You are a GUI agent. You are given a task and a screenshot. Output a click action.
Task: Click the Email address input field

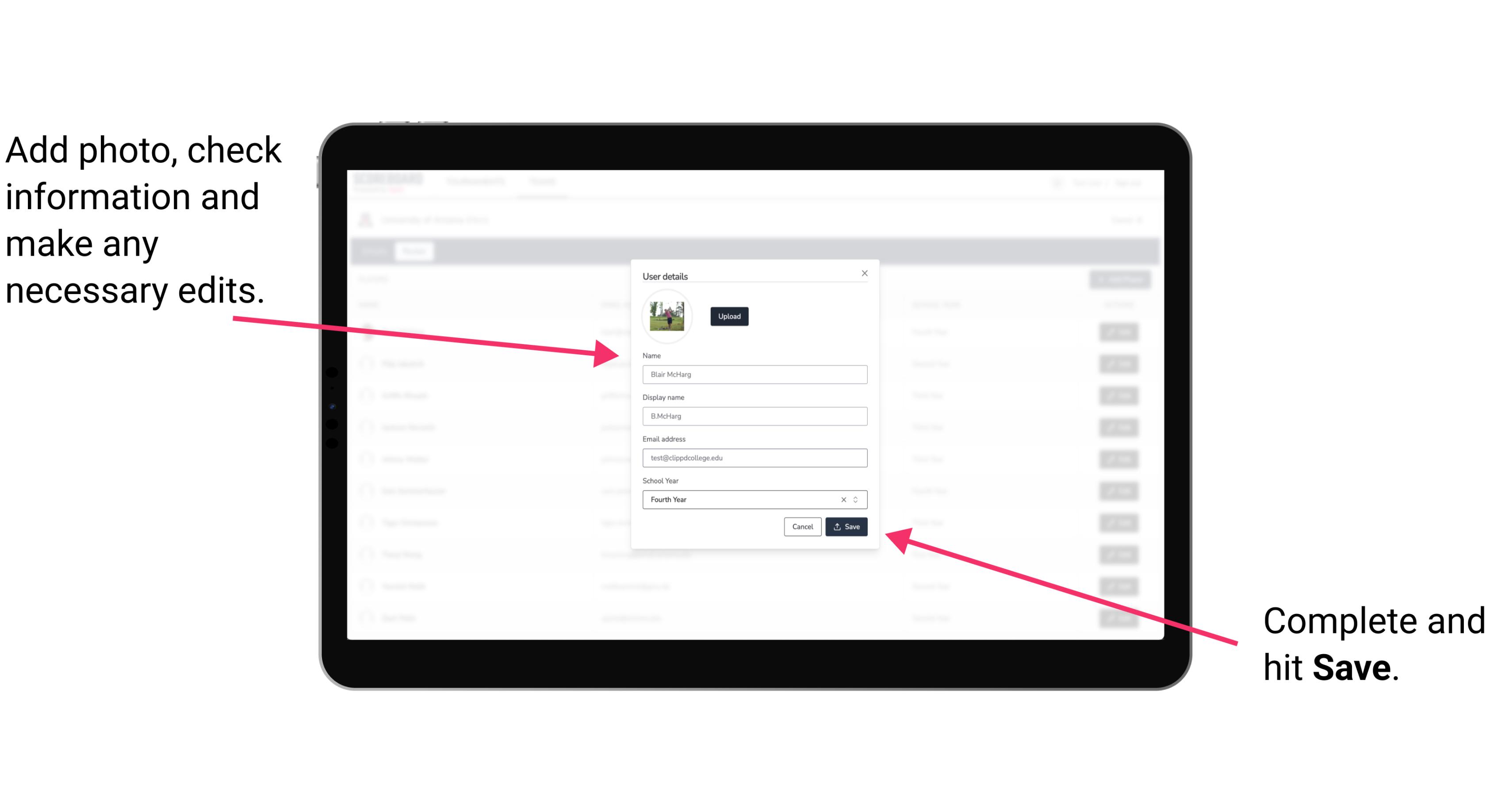[x=755, y=457]
